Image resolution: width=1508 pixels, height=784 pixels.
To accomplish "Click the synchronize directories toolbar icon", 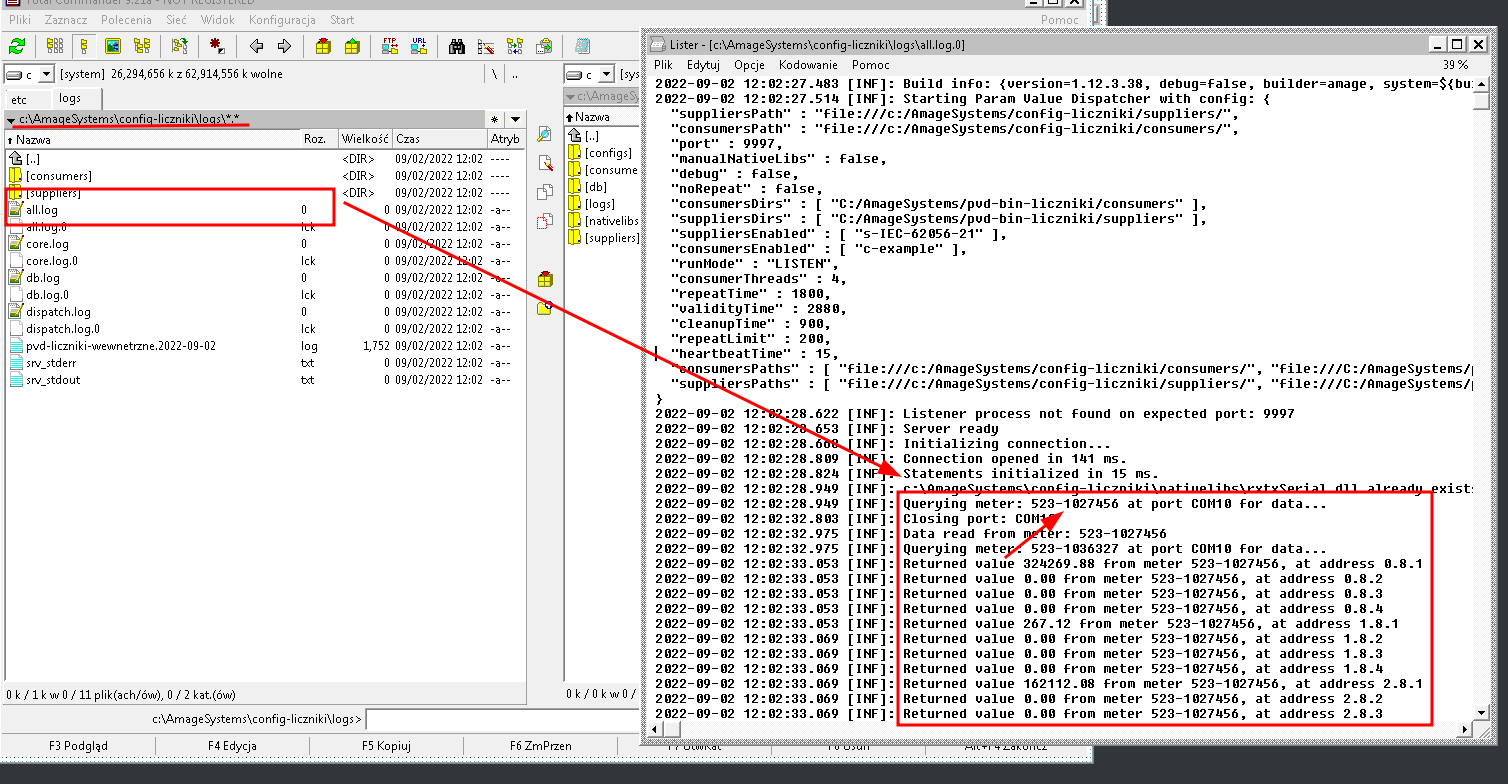I will [515, 46].
